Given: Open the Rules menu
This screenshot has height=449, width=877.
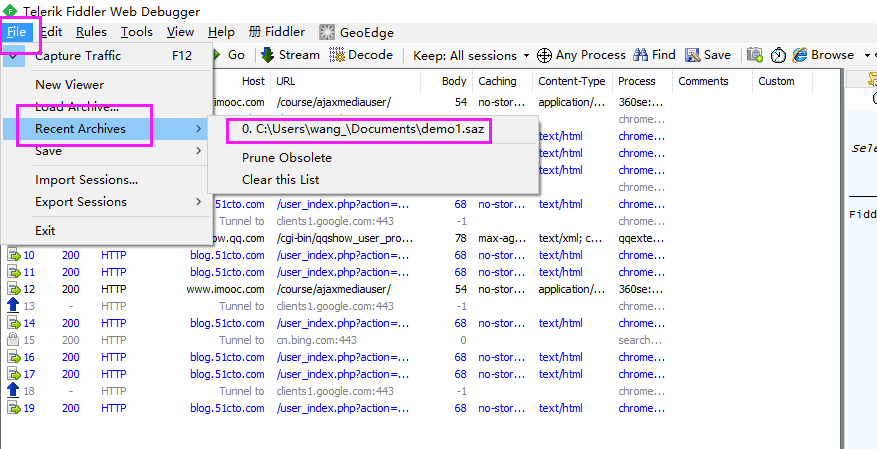Looking at the screenshot, I should tap(91, 32).
